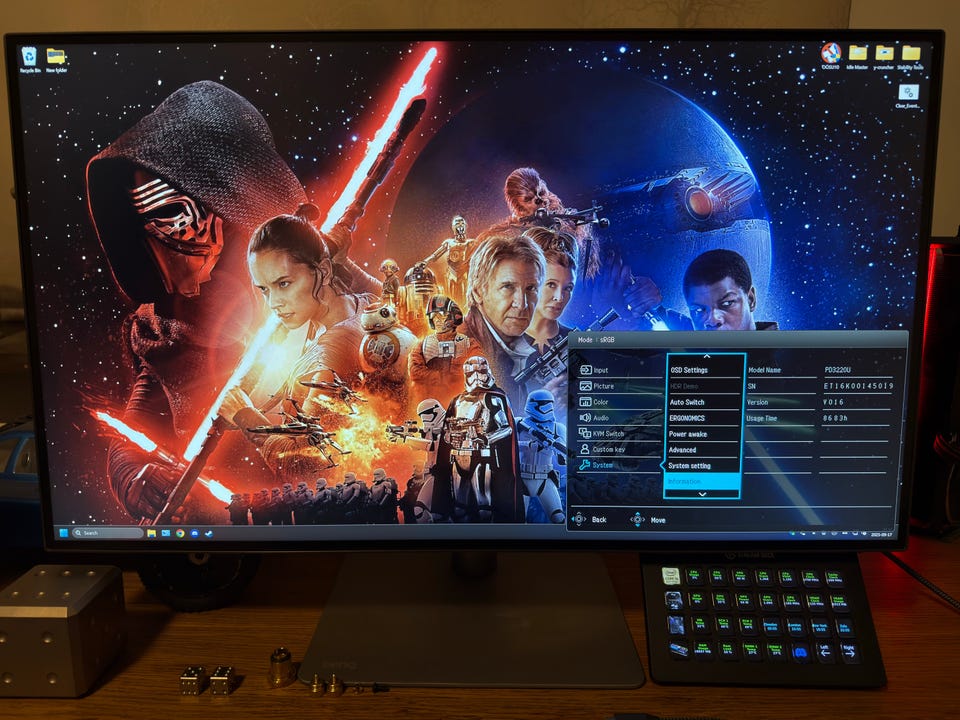The image size is (960, 720).
Task: Open Discord from the taskbar
Action: point(194,533)
